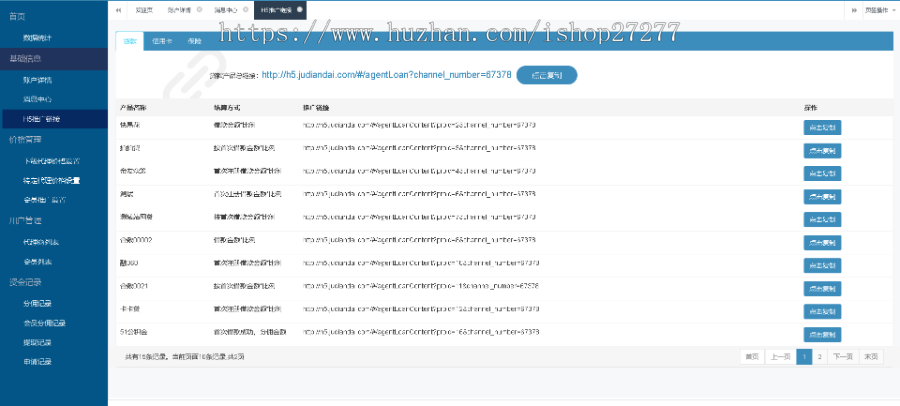Click the 融360 product name cell
900x406 pixels.
[x=129, y=263]
